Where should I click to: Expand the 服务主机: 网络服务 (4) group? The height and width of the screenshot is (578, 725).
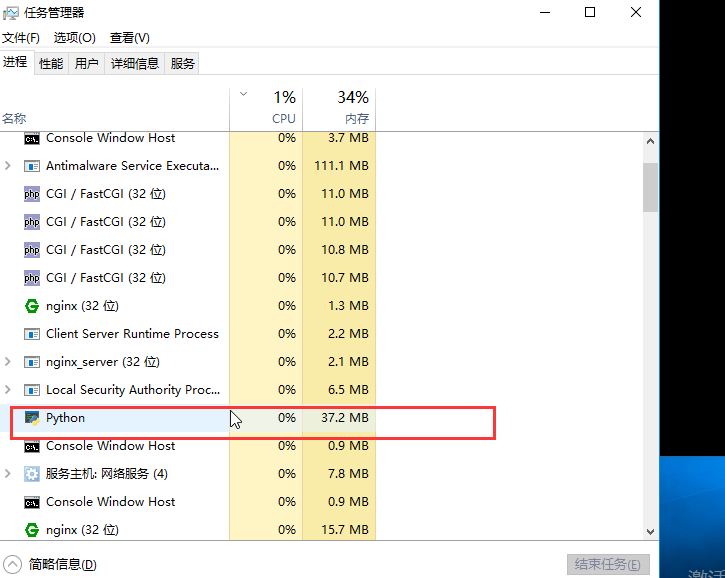pos(7,473)
